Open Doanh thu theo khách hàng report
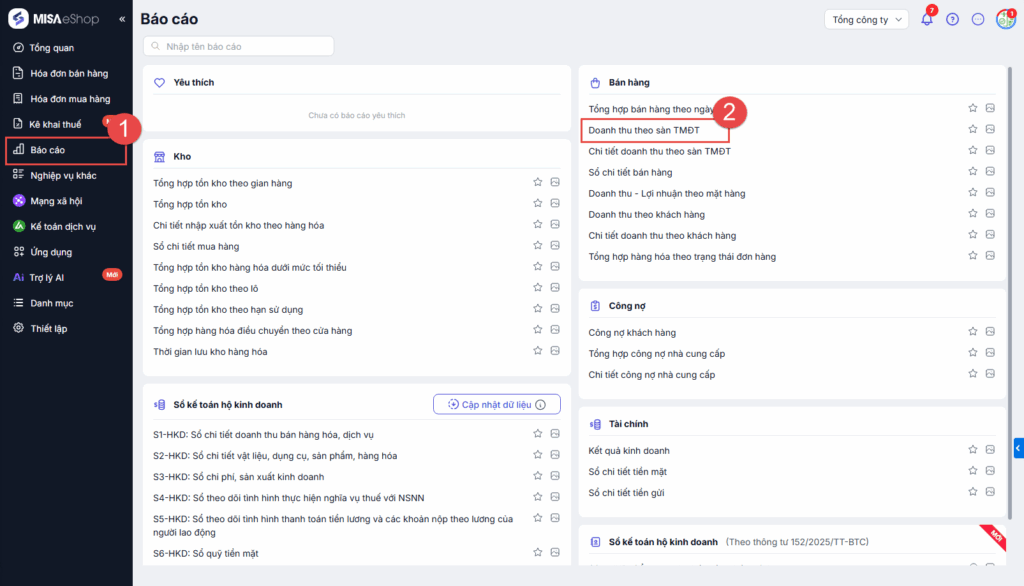Viewport: 1024px width, 586px height. point(646,214)
